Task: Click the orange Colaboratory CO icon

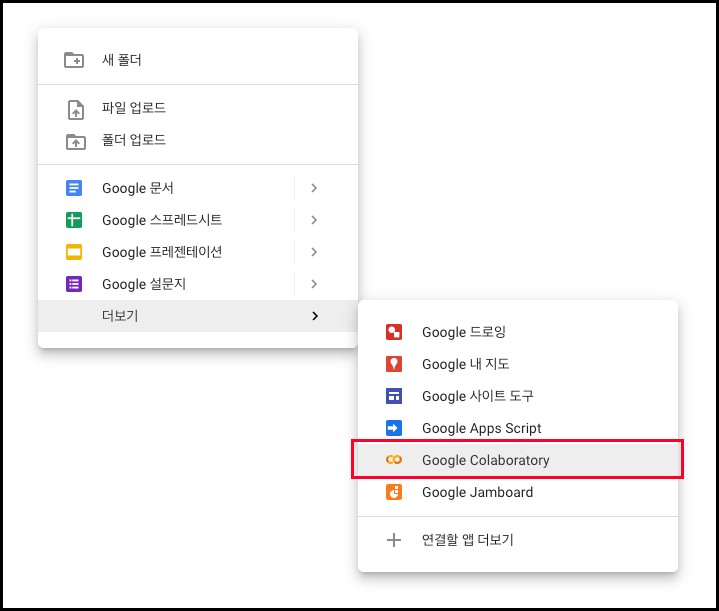Action: (394, 460)
